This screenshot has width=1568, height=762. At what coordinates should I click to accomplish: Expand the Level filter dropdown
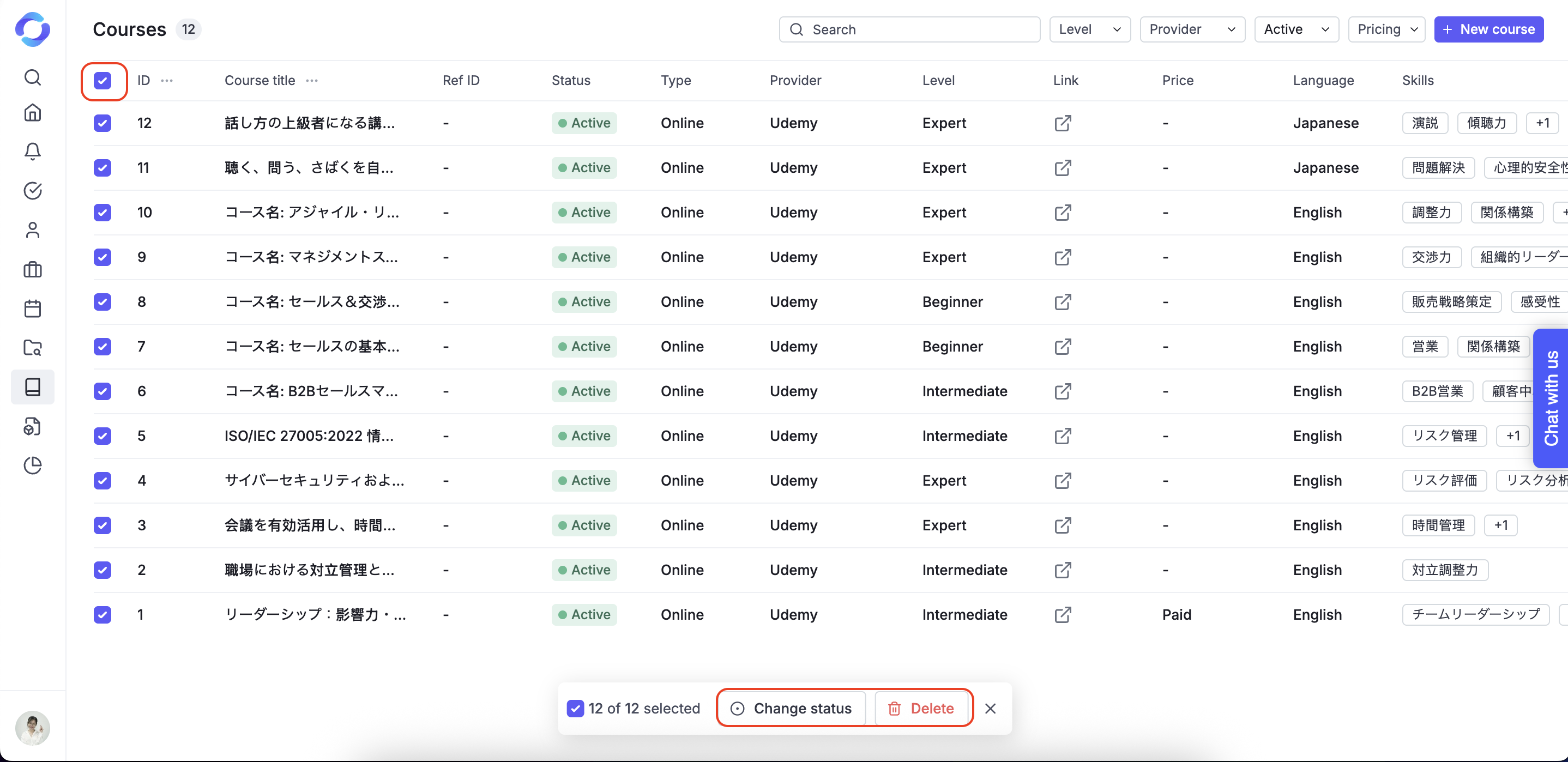1089,29
